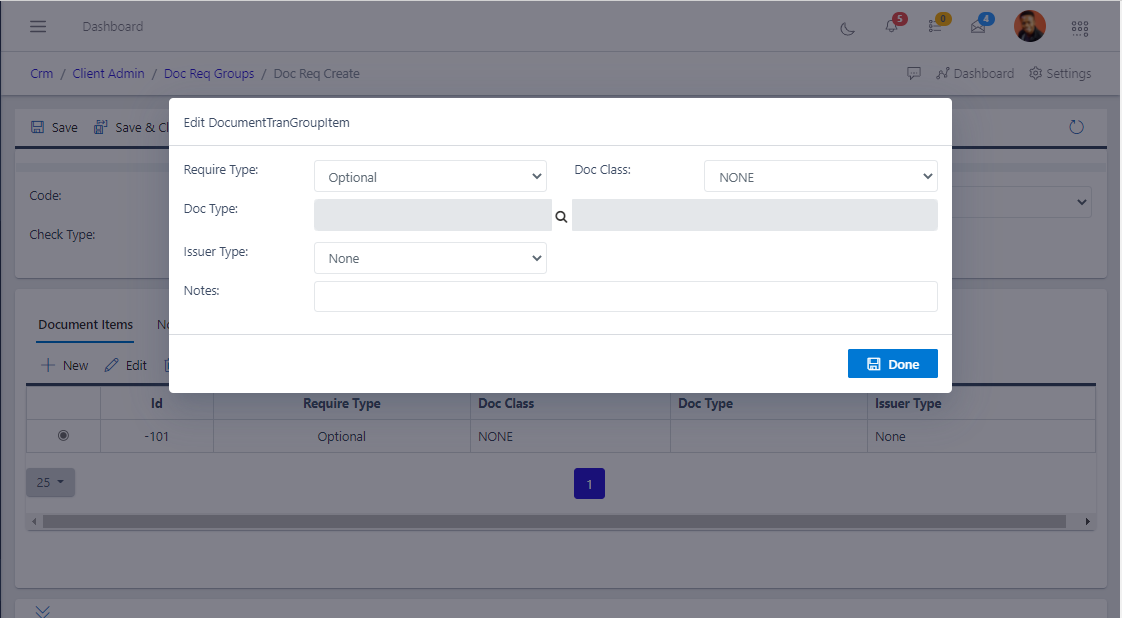
Task: Switch to the Document Items tab
Action: coord(84,325)
